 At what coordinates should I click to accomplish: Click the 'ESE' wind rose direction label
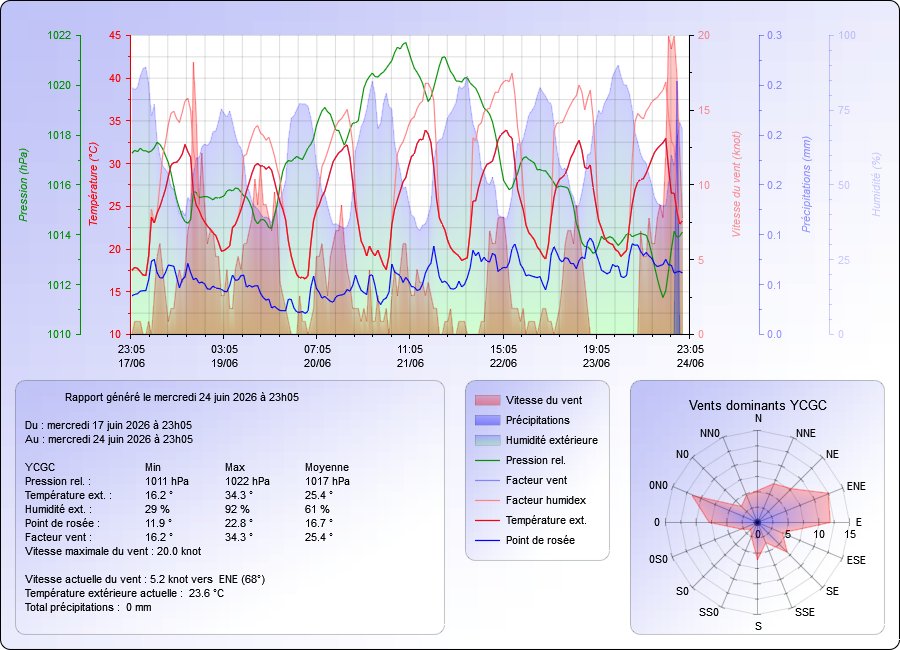856,560
